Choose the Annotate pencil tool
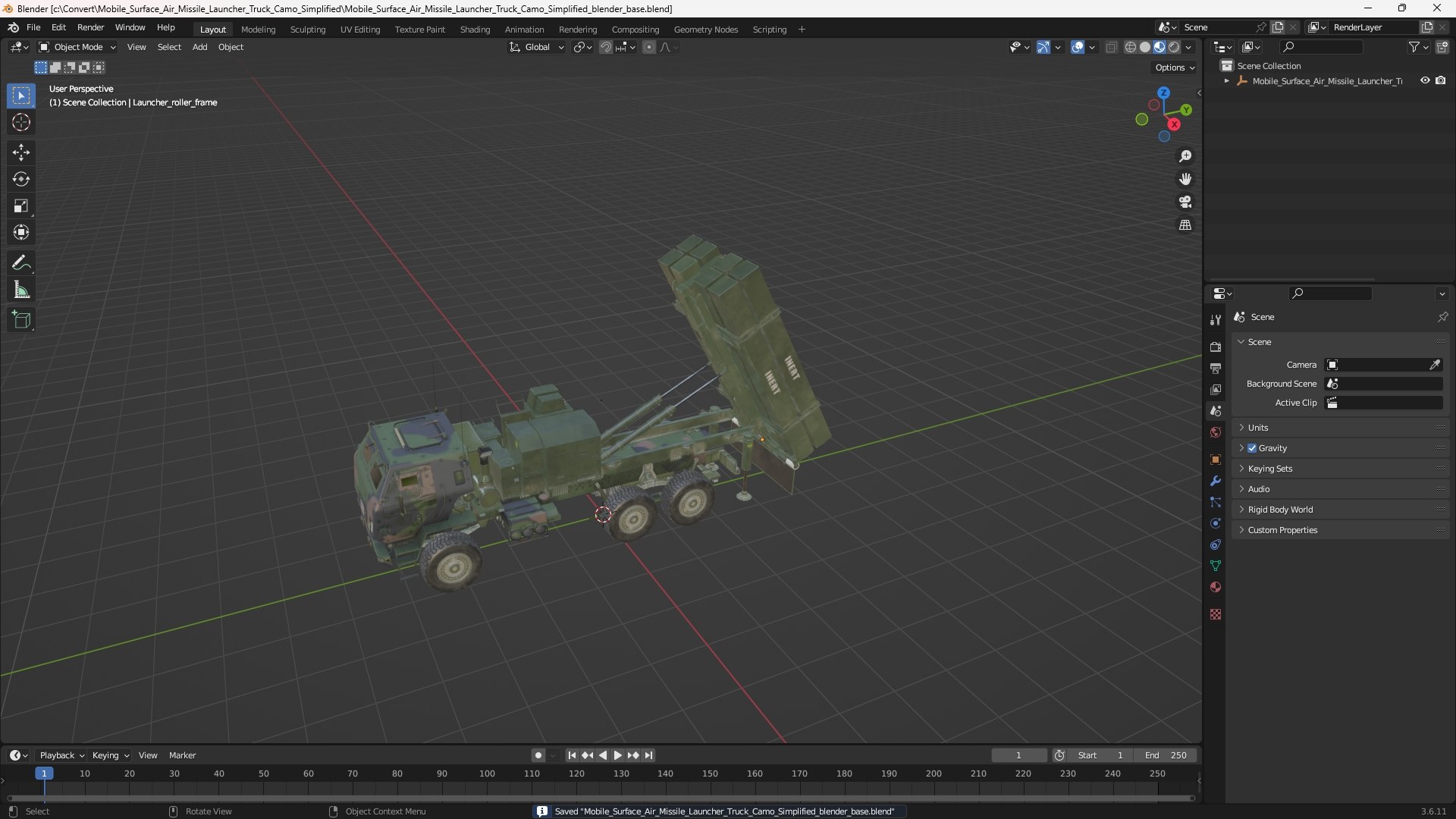 (x=21, y=263)
